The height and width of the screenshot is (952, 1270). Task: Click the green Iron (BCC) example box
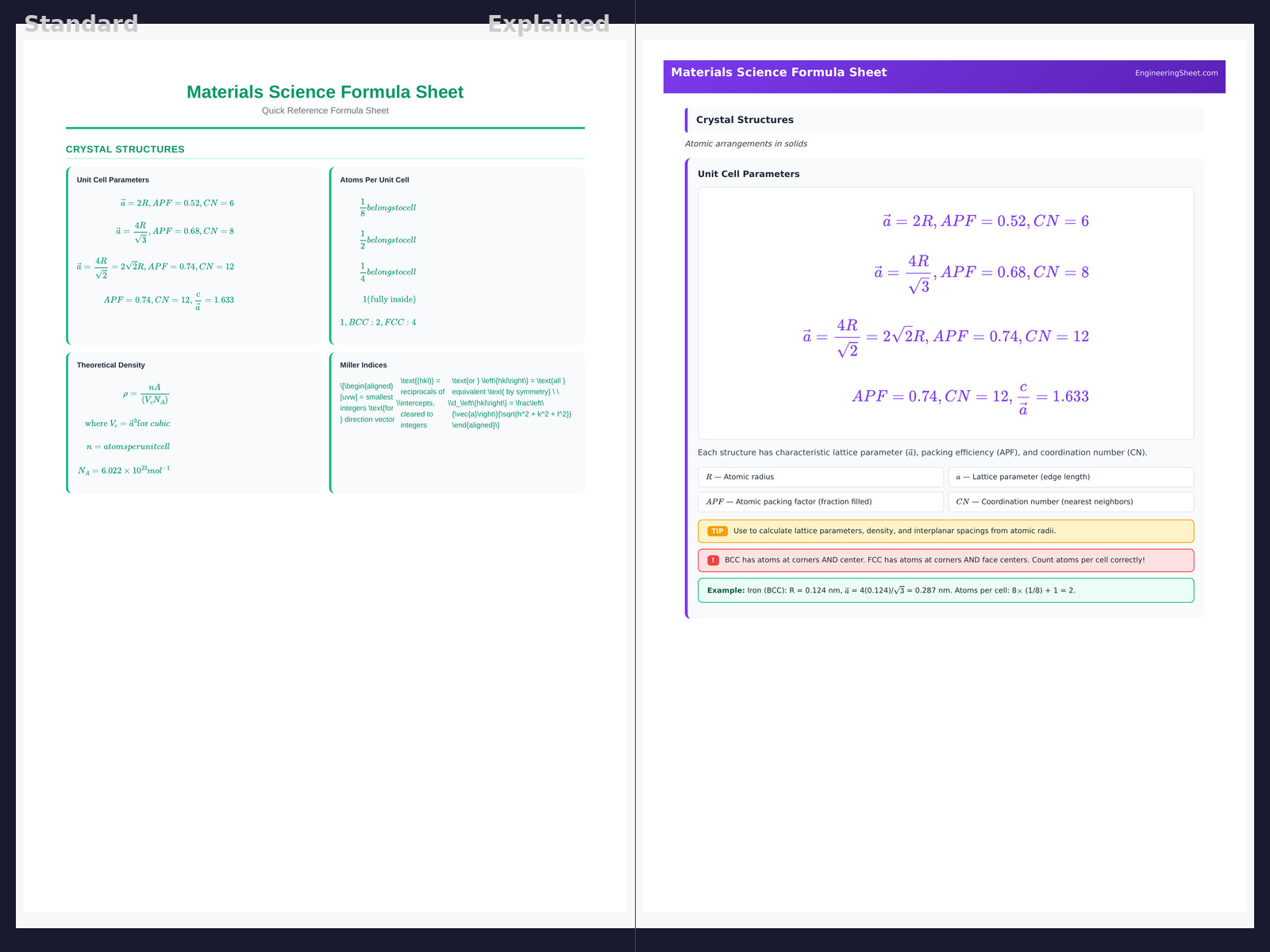(945, 590)
